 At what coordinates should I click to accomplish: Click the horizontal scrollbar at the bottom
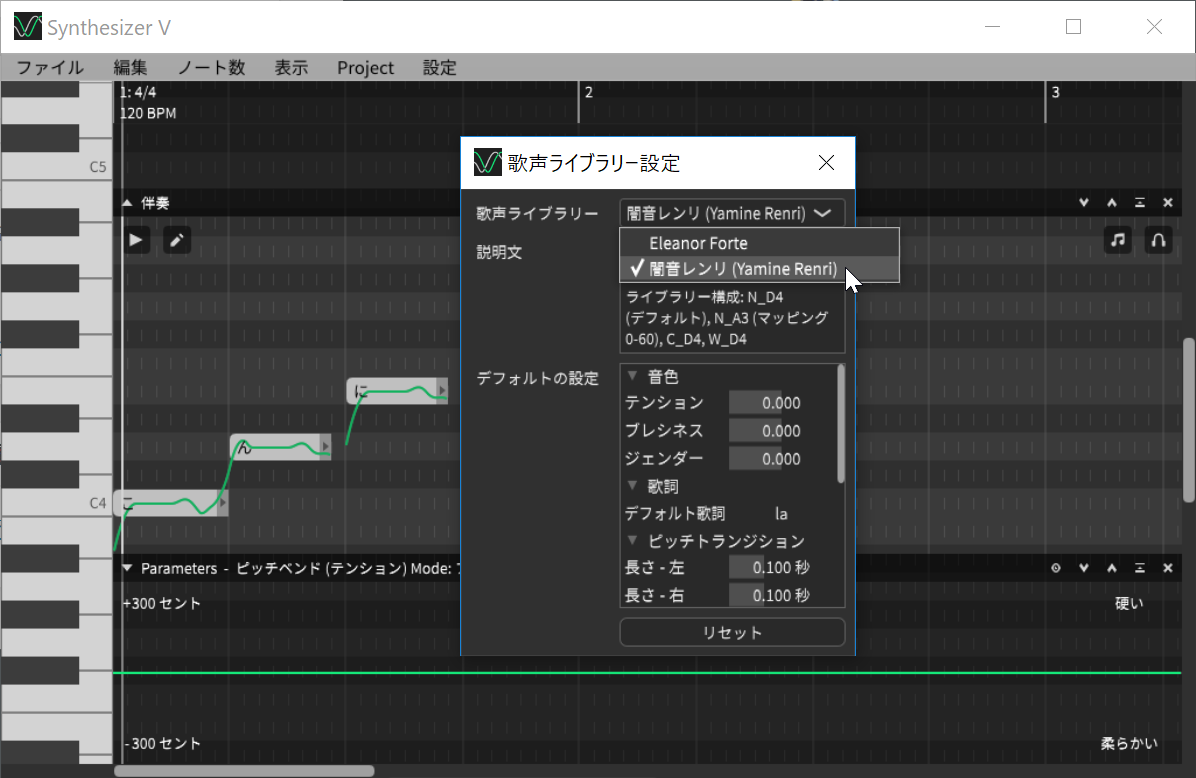(244, 771)
